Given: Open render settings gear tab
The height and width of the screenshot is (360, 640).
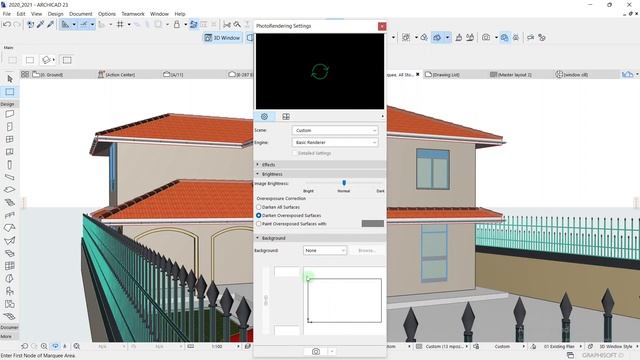Looking at the screenshot, I should click(x=264, y=117).
